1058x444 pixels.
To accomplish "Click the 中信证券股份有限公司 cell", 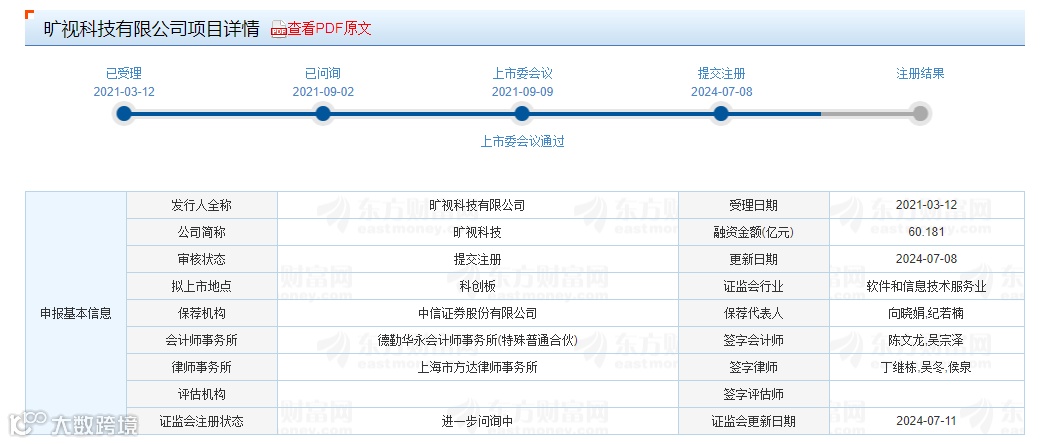I will (478, 313).
